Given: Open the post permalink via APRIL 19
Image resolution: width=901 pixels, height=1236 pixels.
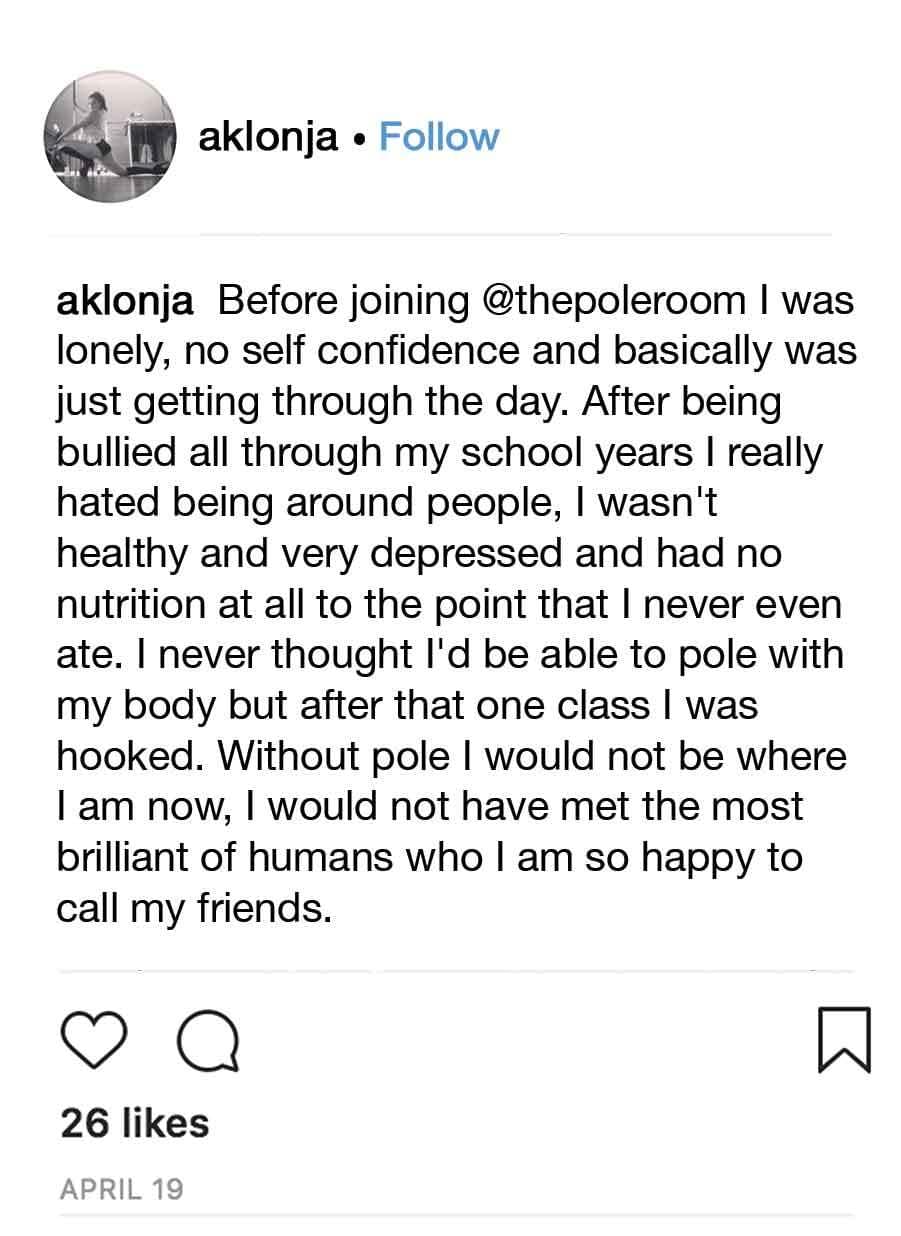Looking at the screenshot, I should pos(121,1189).
